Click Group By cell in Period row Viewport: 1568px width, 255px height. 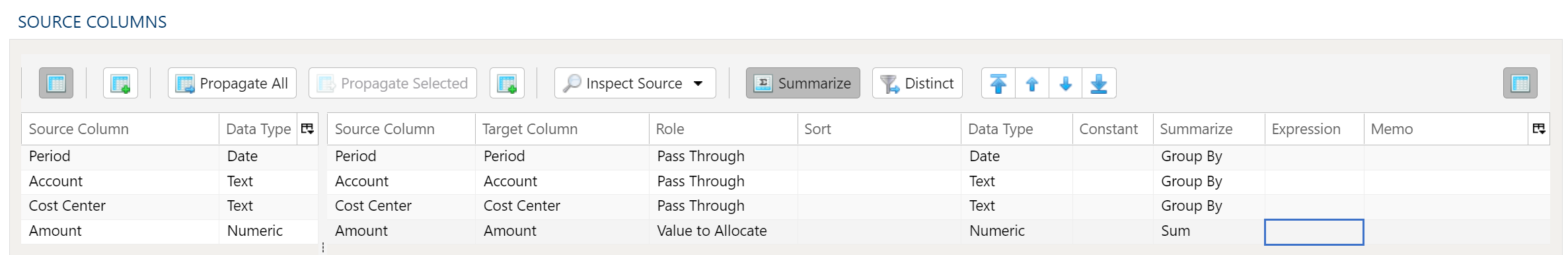click(1209, 157)
